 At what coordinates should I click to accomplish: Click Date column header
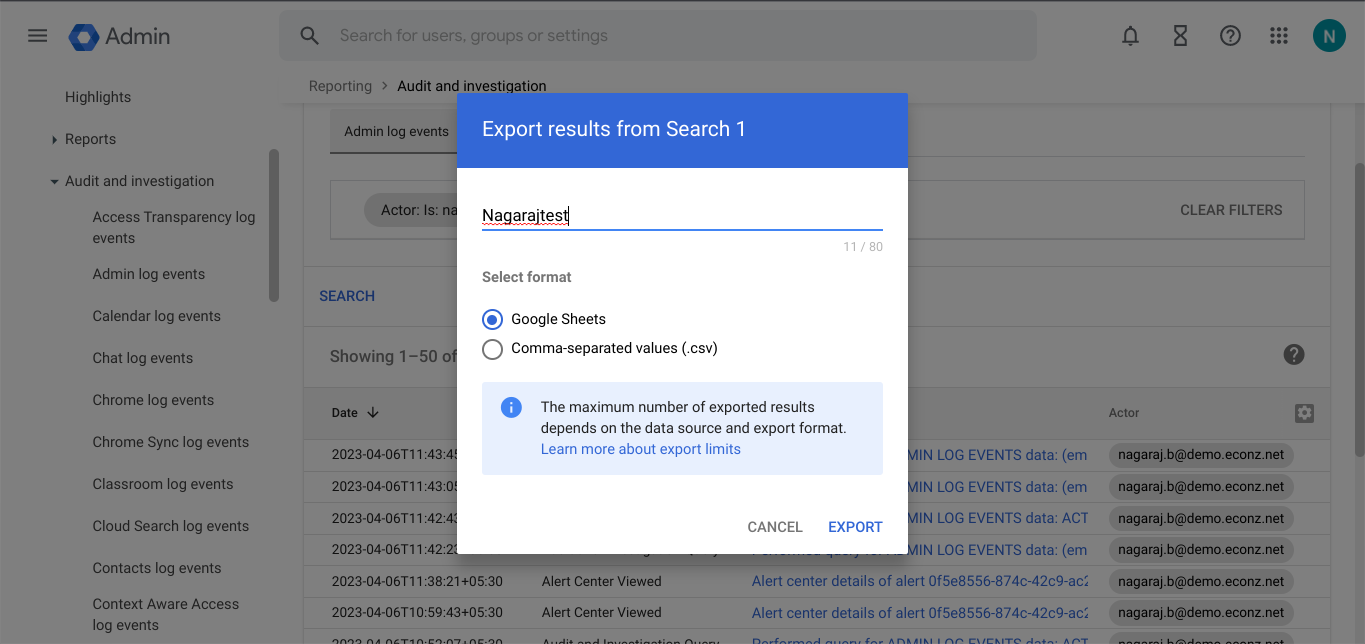[x=344, y=413]
